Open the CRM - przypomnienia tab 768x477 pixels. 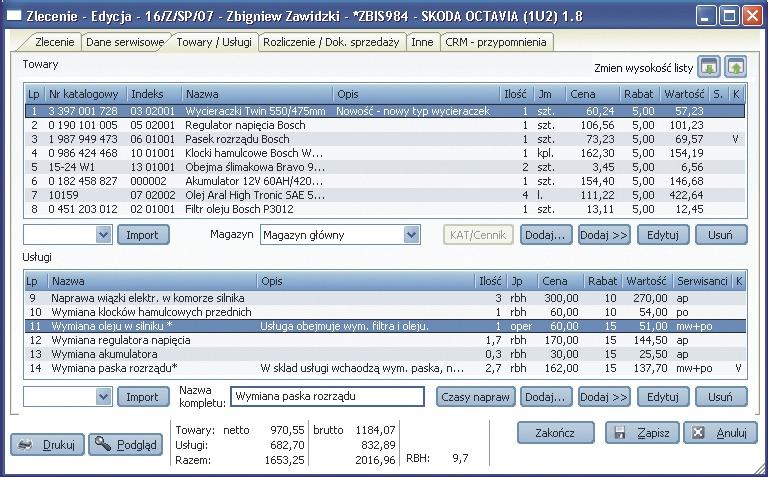click(496, 42)
